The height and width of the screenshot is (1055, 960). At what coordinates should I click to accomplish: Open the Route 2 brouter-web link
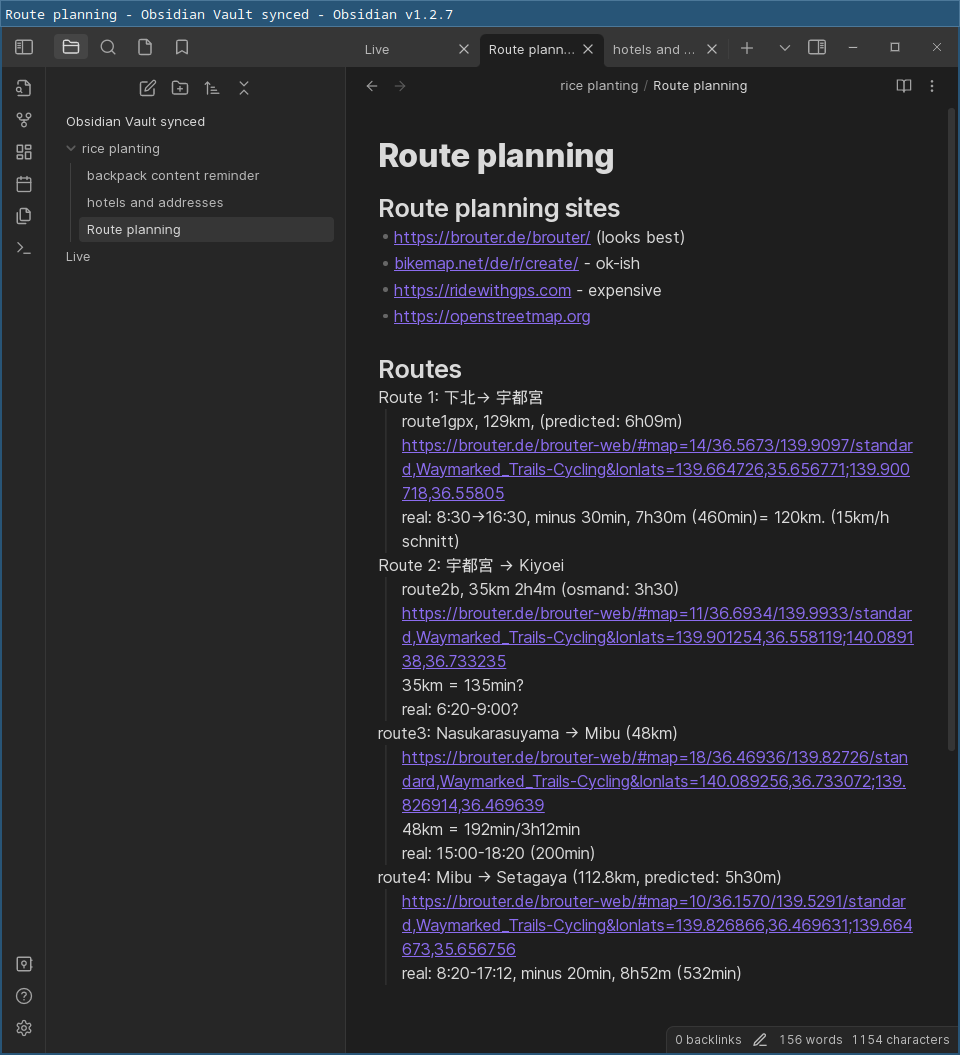(657, 637)
